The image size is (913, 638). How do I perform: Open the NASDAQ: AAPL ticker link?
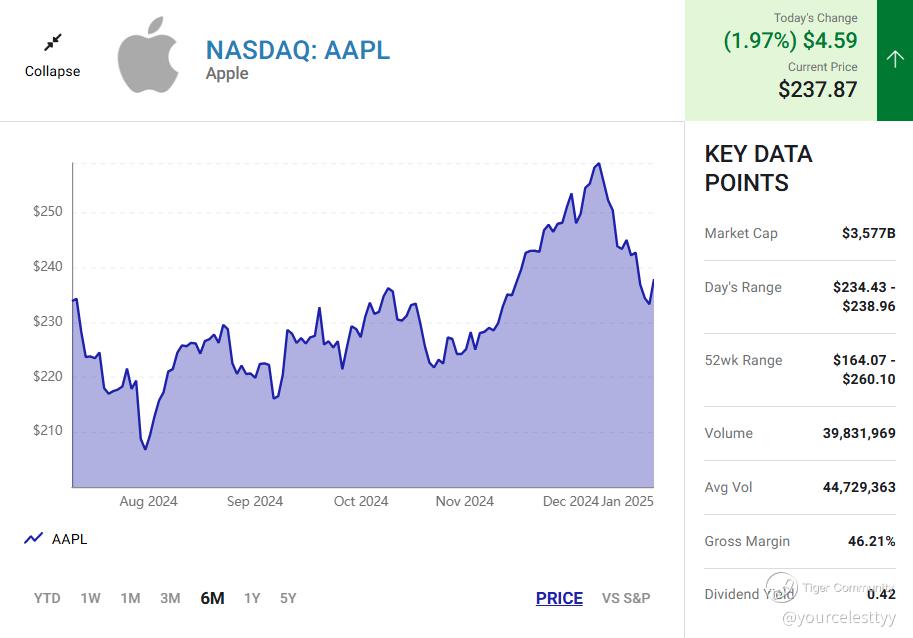click(x=297, y=49)
